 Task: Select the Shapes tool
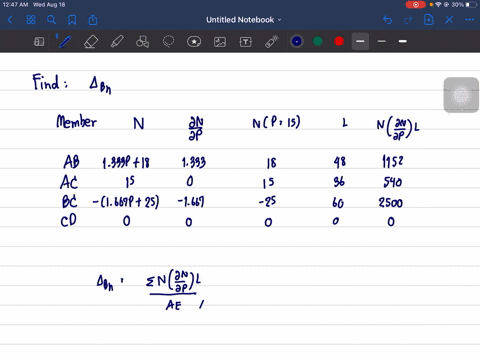pos(143,42)
